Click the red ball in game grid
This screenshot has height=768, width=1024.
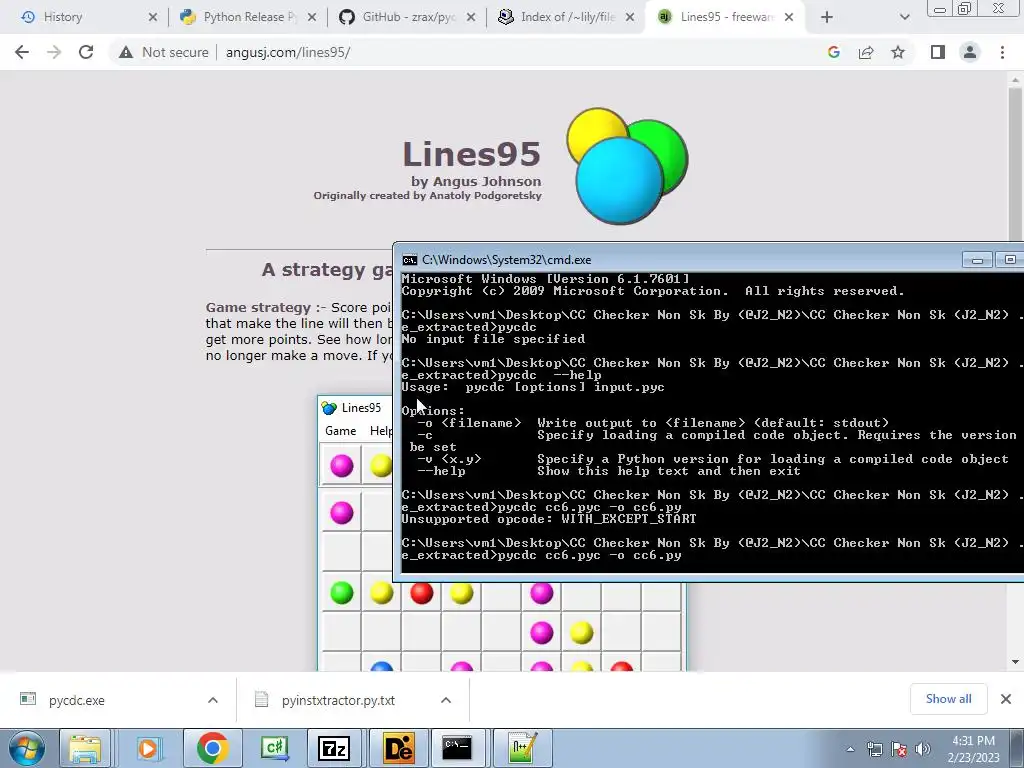[421, 593]
